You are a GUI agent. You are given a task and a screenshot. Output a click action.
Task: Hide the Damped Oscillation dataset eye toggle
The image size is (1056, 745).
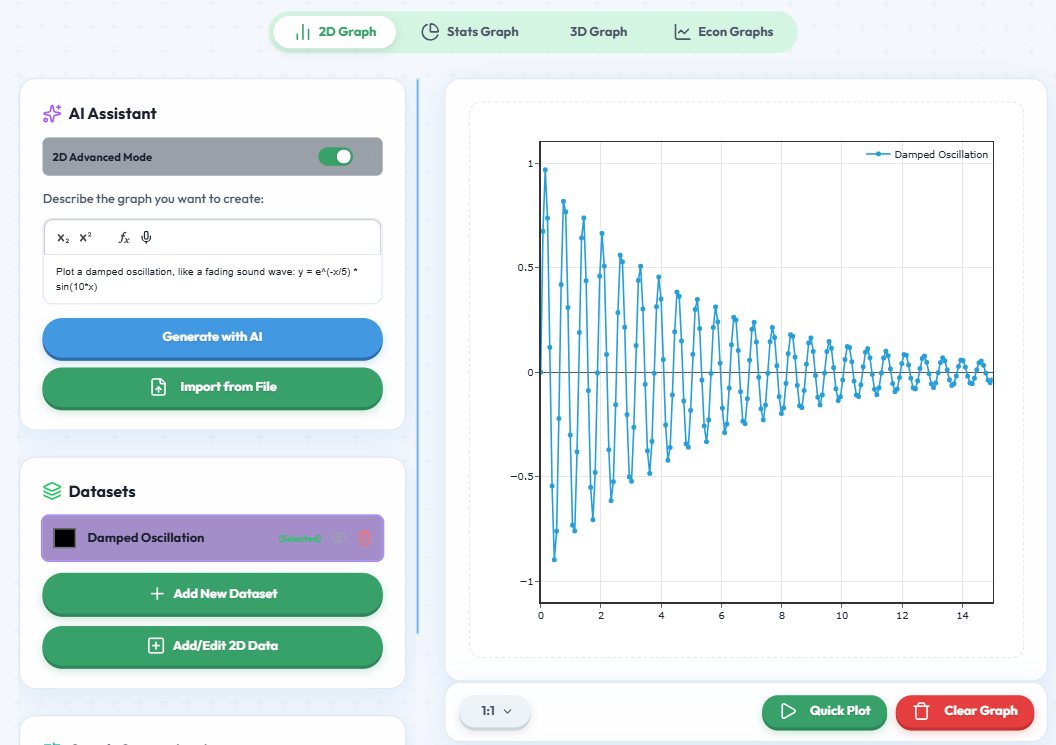pyautogui.click(x=337, y=537)
